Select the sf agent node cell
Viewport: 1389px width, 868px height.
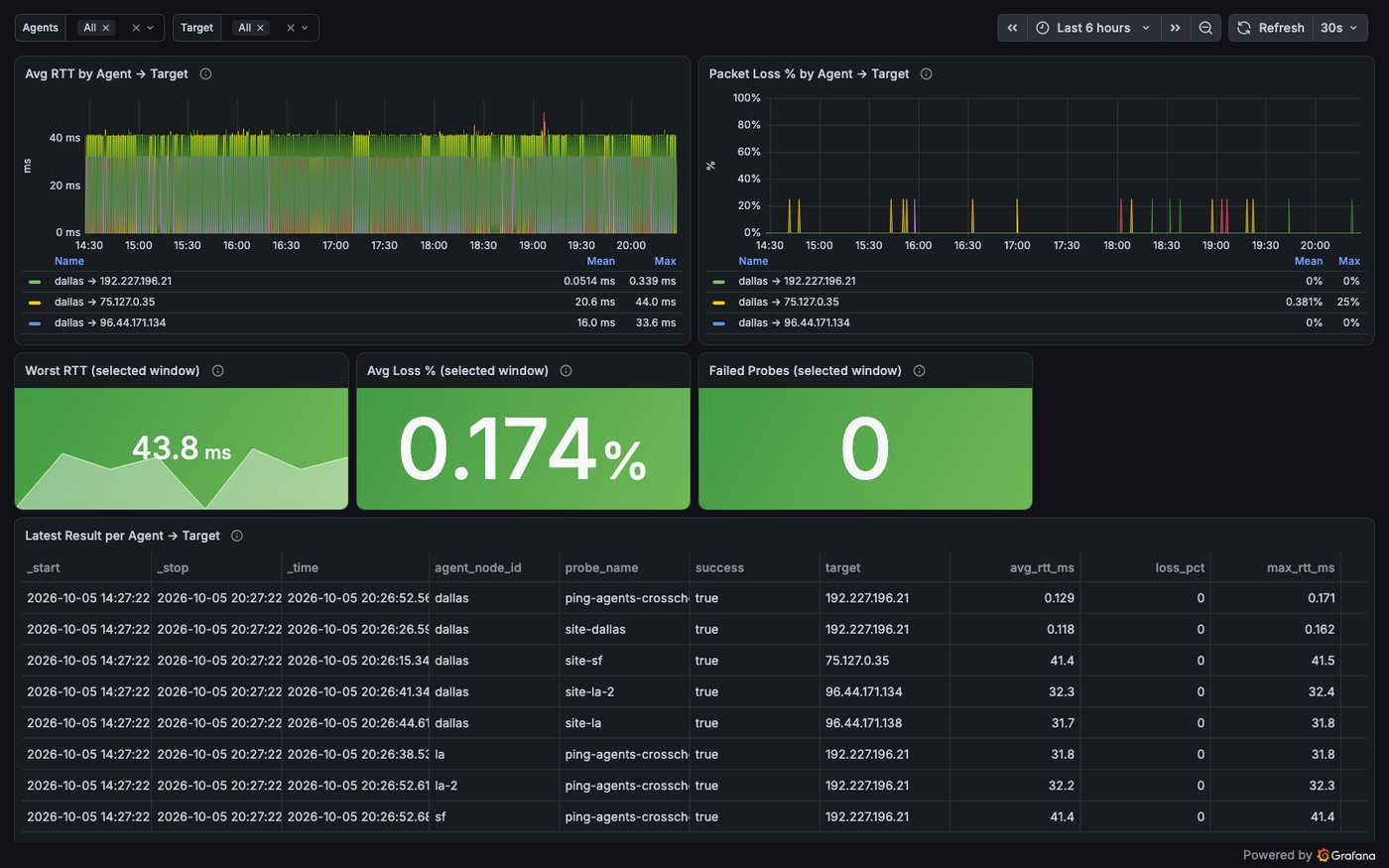(494, 817)
